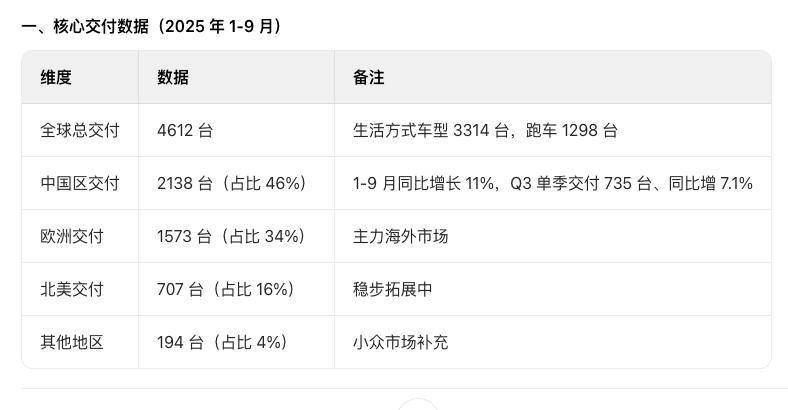Click the 生活方式车型 3314 台 remark cell
This screenshot has height=410, width=788.
click(x=485, y=130)
